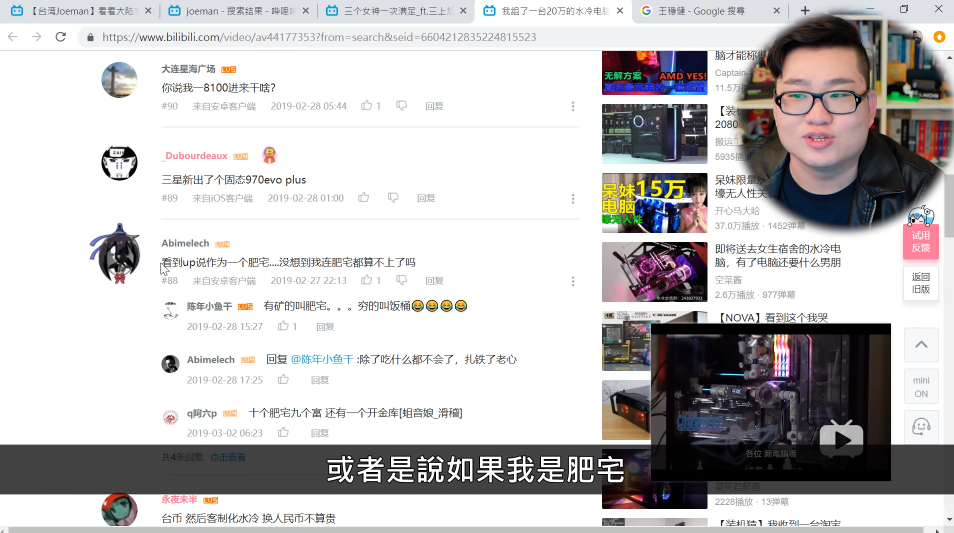The height and width of the screenshot is (533, 954).
Task: Expand all replies via 点击查看
Action: point(227,457)
